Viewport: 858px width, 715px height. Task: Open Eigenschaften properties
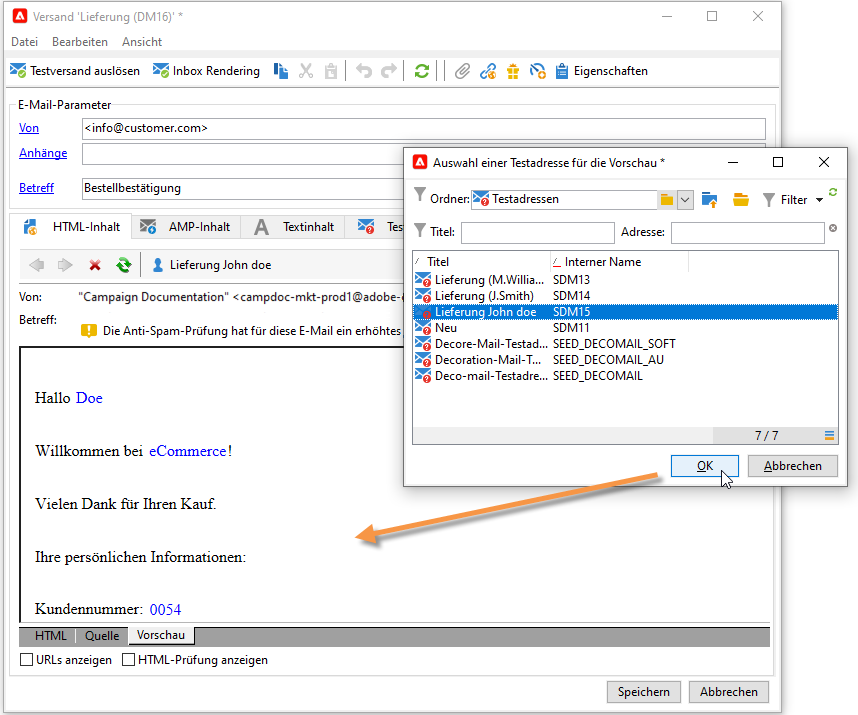601,71
